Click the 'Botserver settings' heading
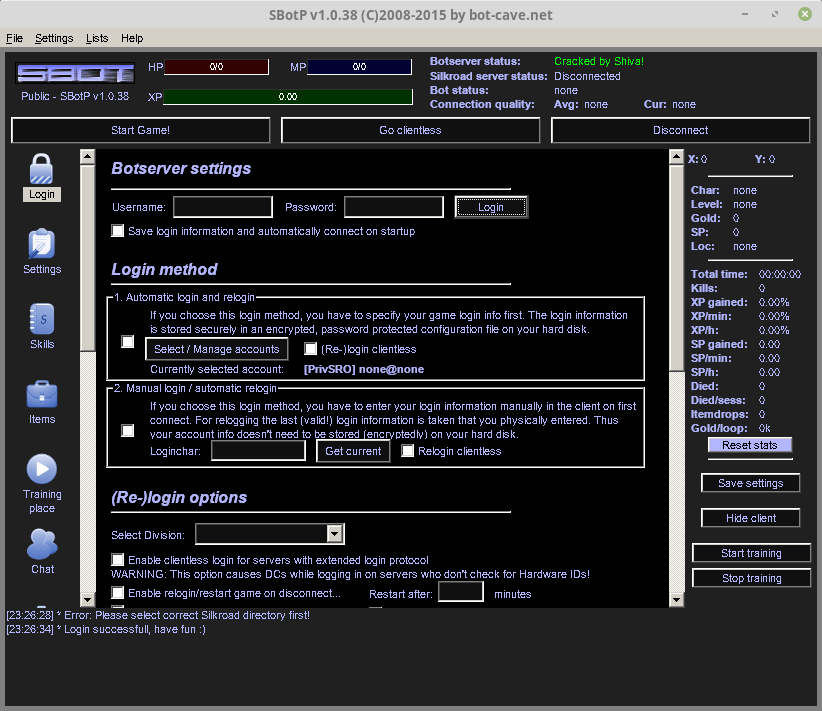Screen dimensions: 822x711 [x=181, y=168]
